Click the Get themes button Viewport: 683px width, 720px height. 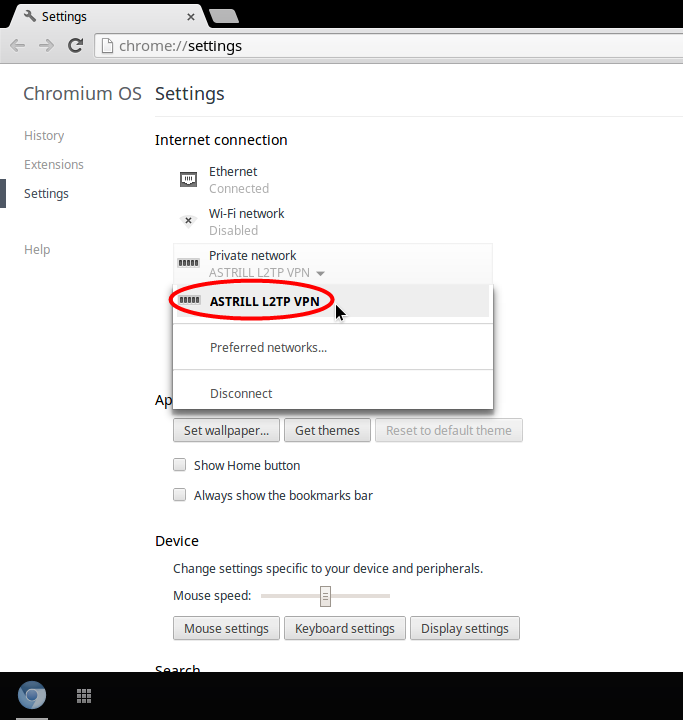[327, 431]
